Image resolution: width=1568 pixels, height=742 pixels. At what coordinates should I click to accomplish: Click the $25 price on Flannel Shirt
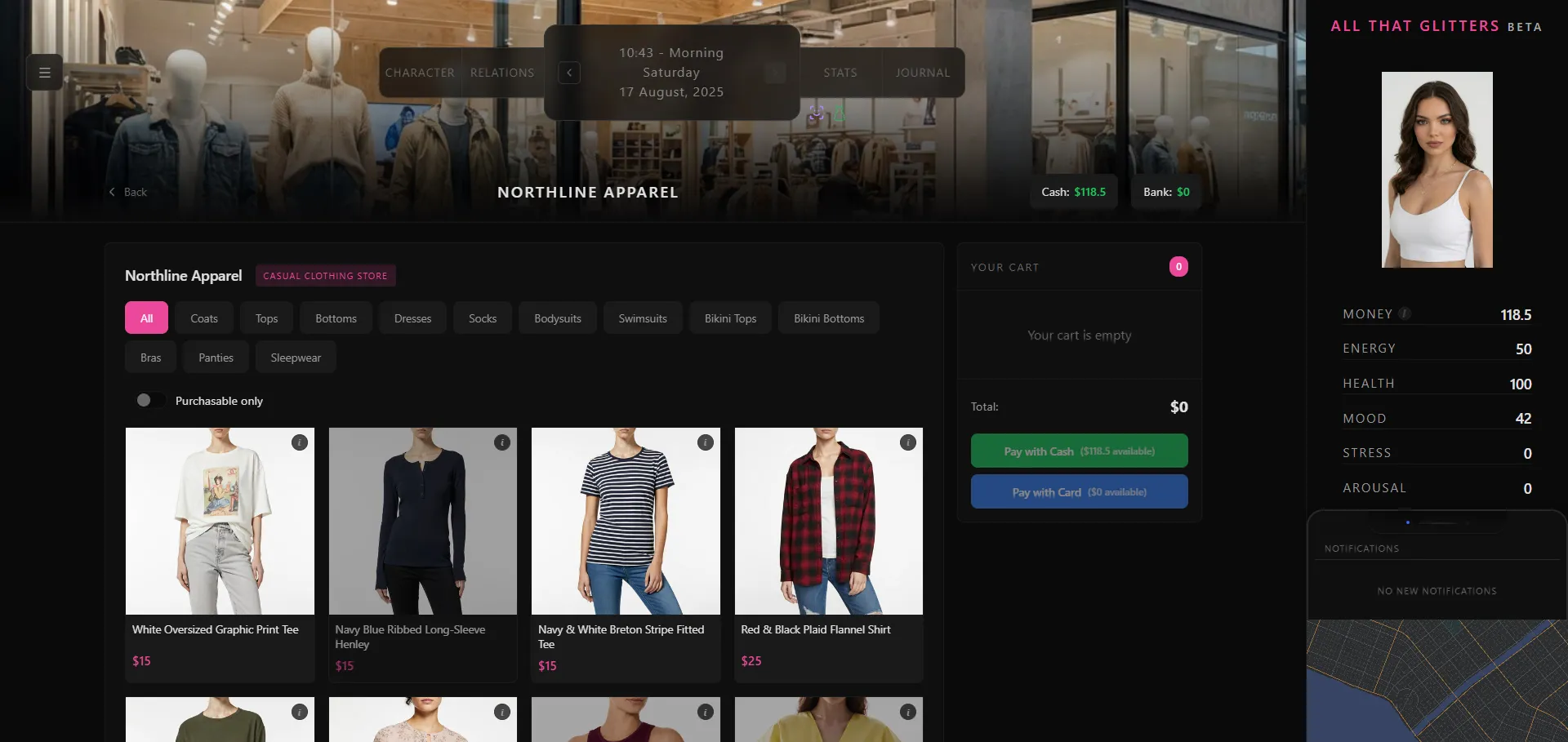[751, 660]
